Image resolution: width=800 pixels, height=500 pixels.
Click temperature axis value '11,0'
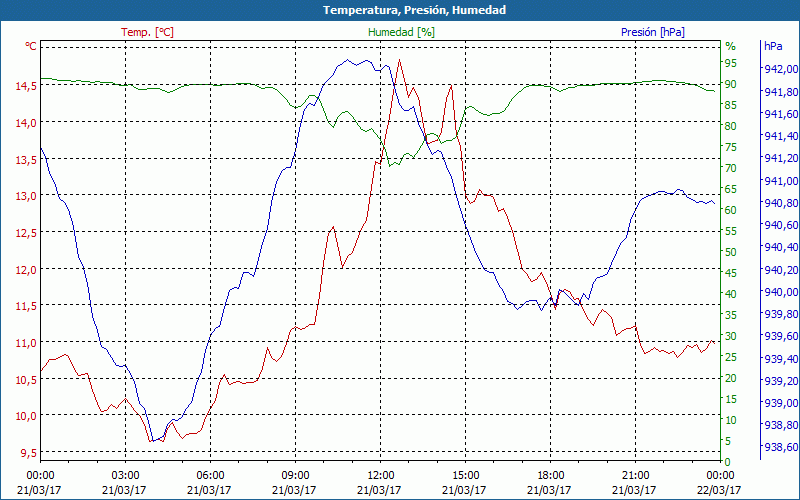(x=26, y=342)
